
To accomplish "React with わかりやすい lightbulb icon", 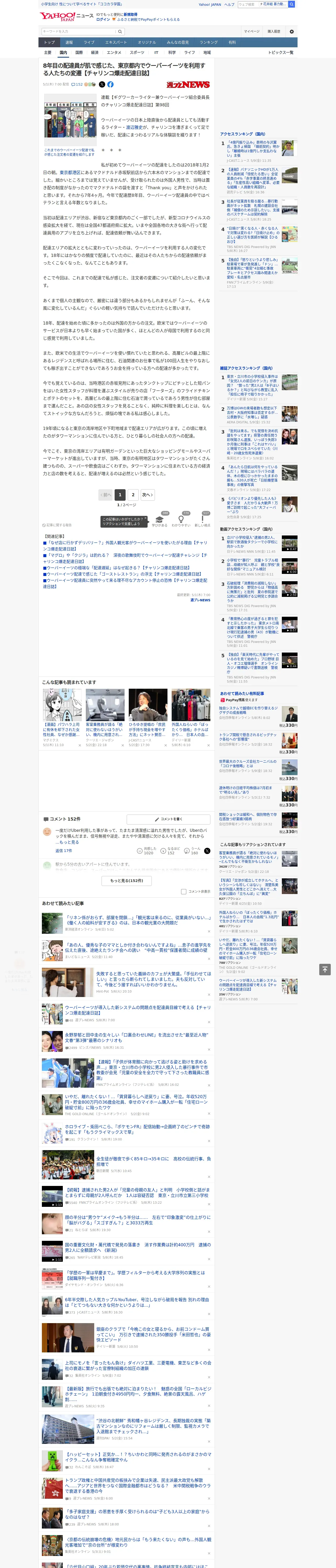I will [x=181, y=520].
